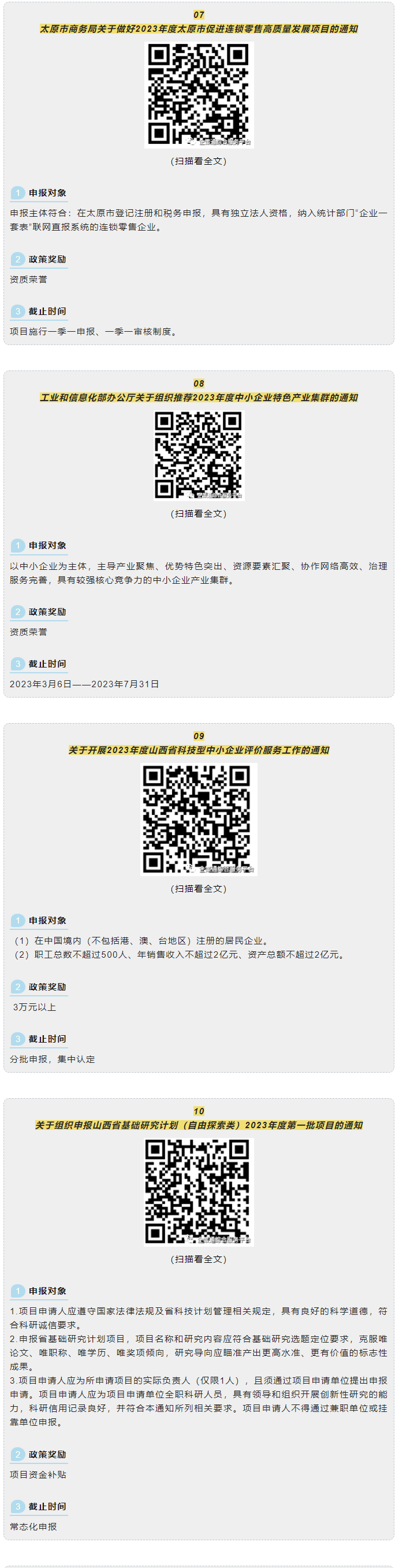The width and height of the screenshot is (399, 1568).
Task: Click number 2 badge above 项目资金补贴
Action: pyautogui.click(x=18, y=1454)
